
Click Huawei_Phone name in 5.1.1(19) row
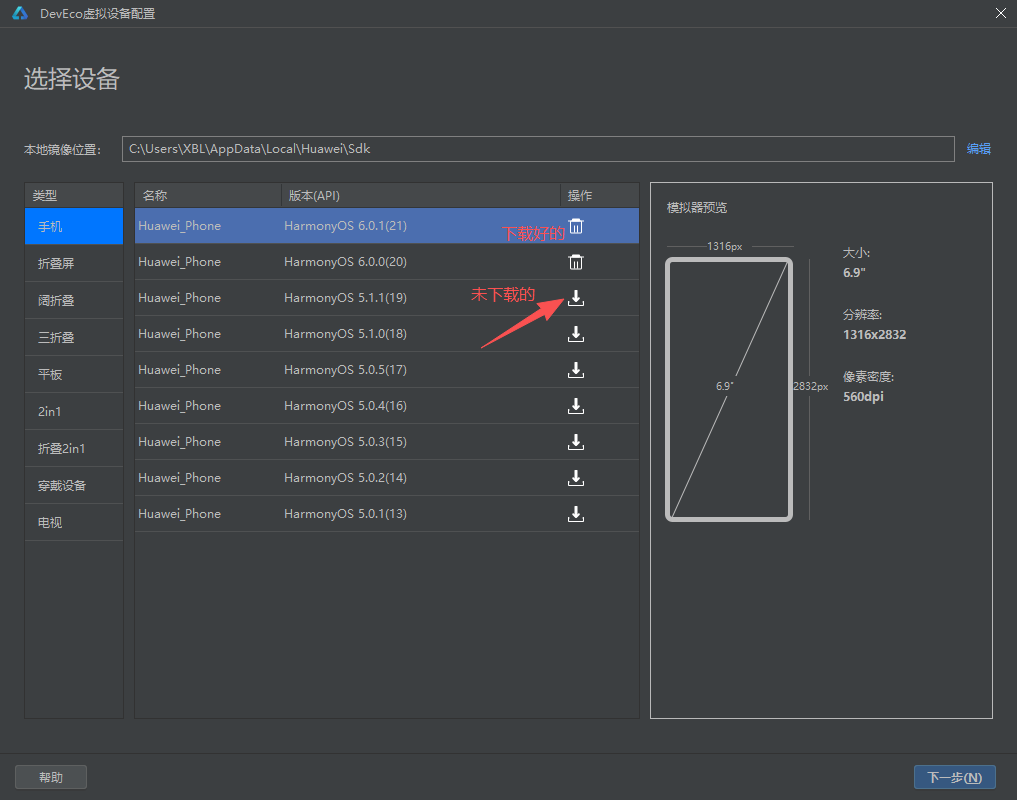(x=180, y=298)
